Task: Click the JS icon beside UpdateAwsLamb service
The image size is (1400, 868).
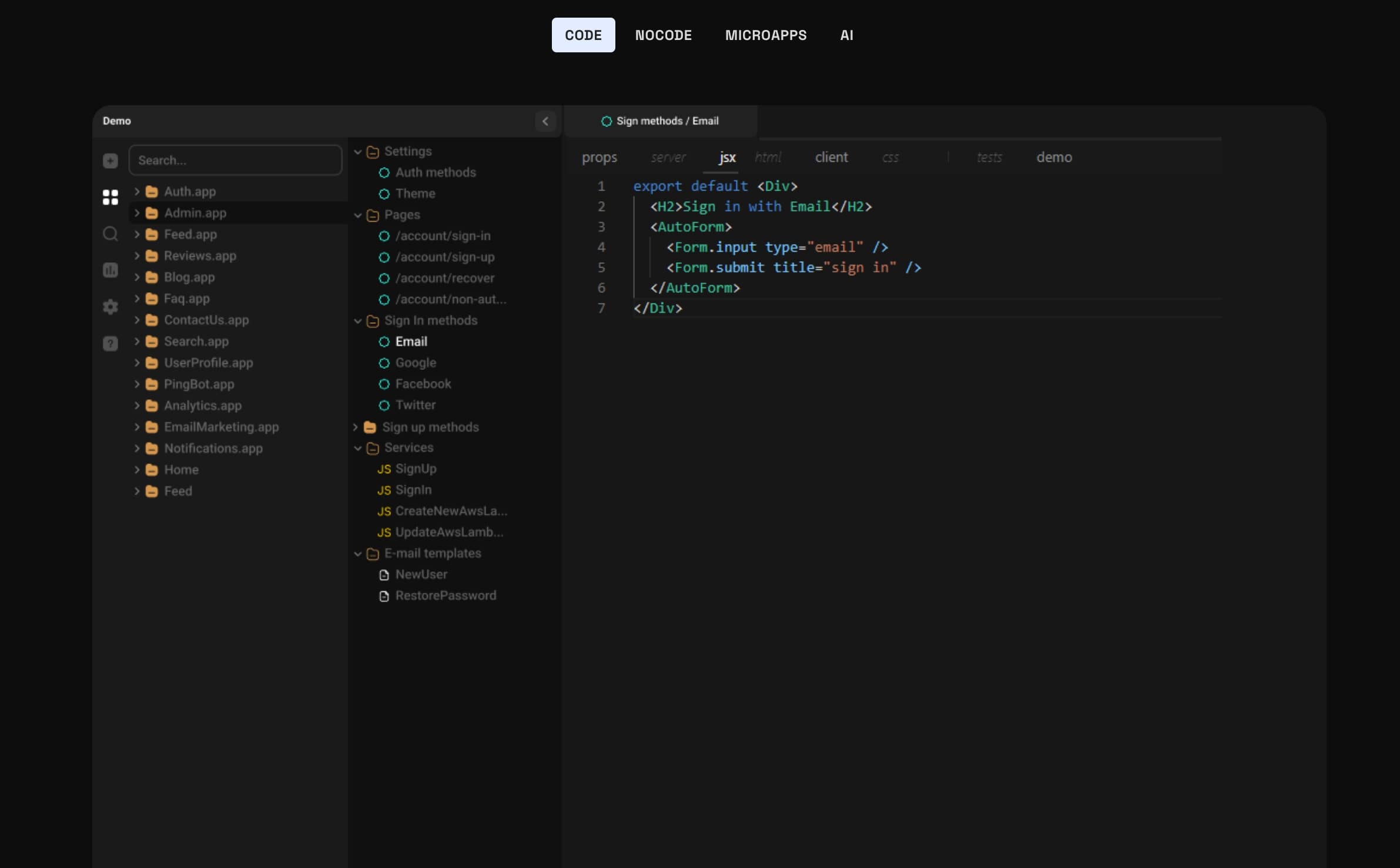Action: point(385,532)
